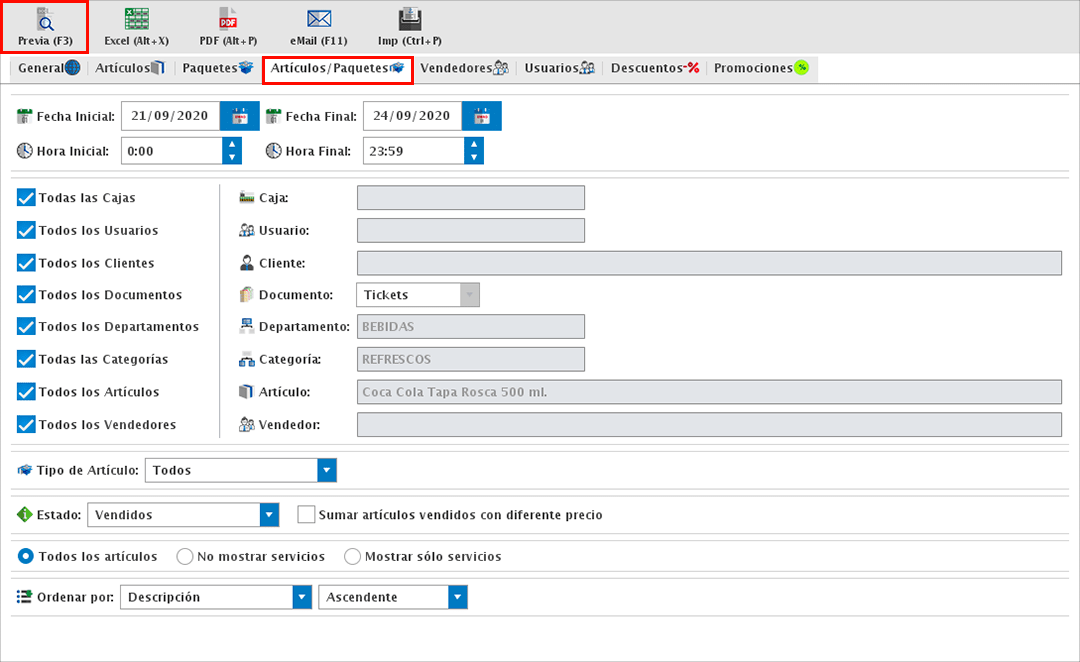Click the Previa (F3) preview icon

point(44,20)
